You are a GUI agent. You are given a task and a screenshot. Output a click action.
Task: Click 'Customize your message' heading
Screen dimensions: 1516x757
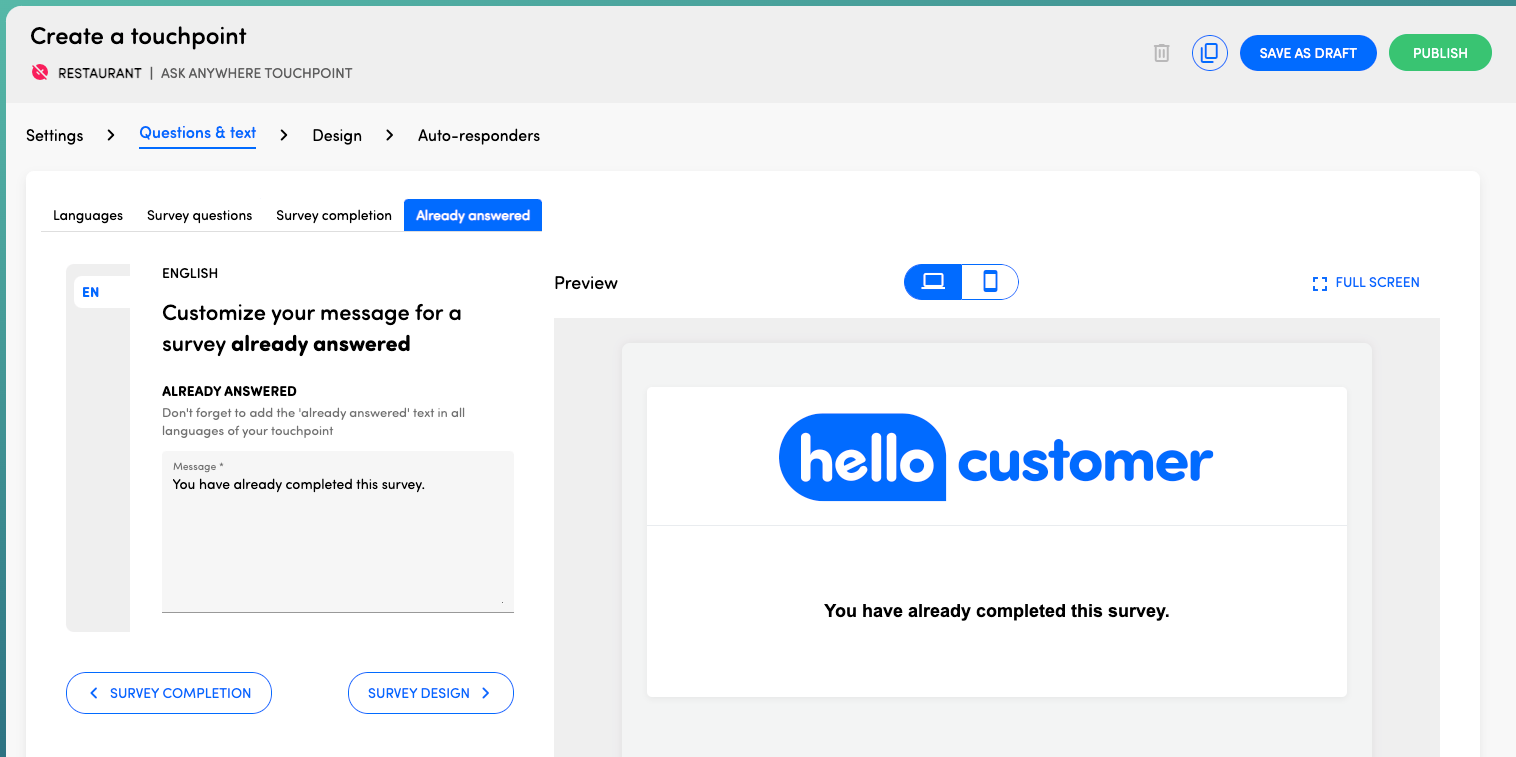tap(312, 328)
